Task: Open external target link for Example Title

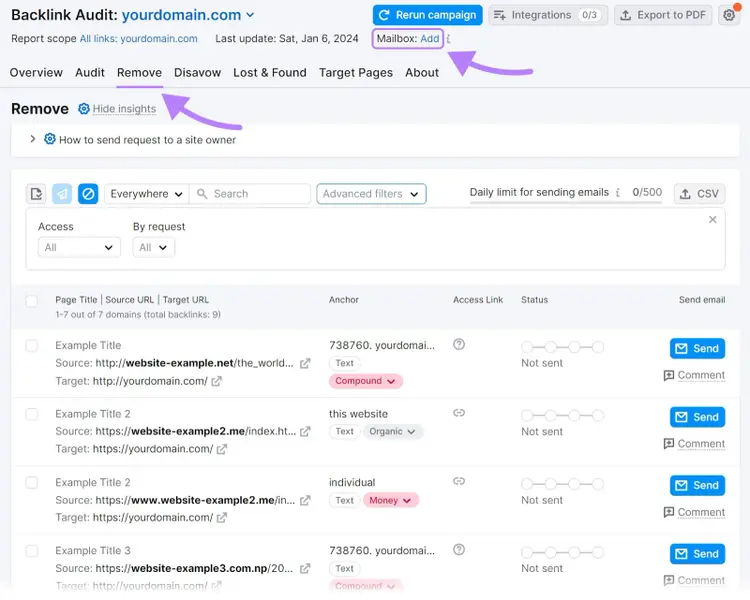Action: 217,381
